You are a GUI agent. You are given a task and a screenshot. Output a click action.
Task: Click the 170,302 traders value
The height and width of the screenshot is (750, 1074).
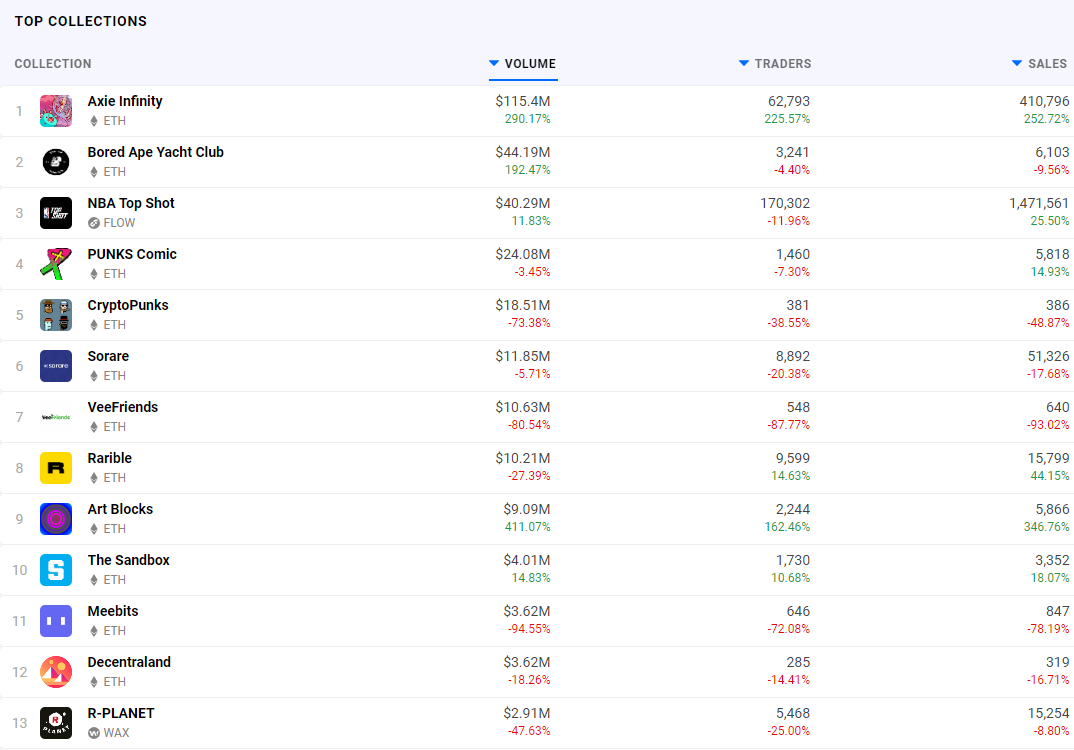pos(785,203)
